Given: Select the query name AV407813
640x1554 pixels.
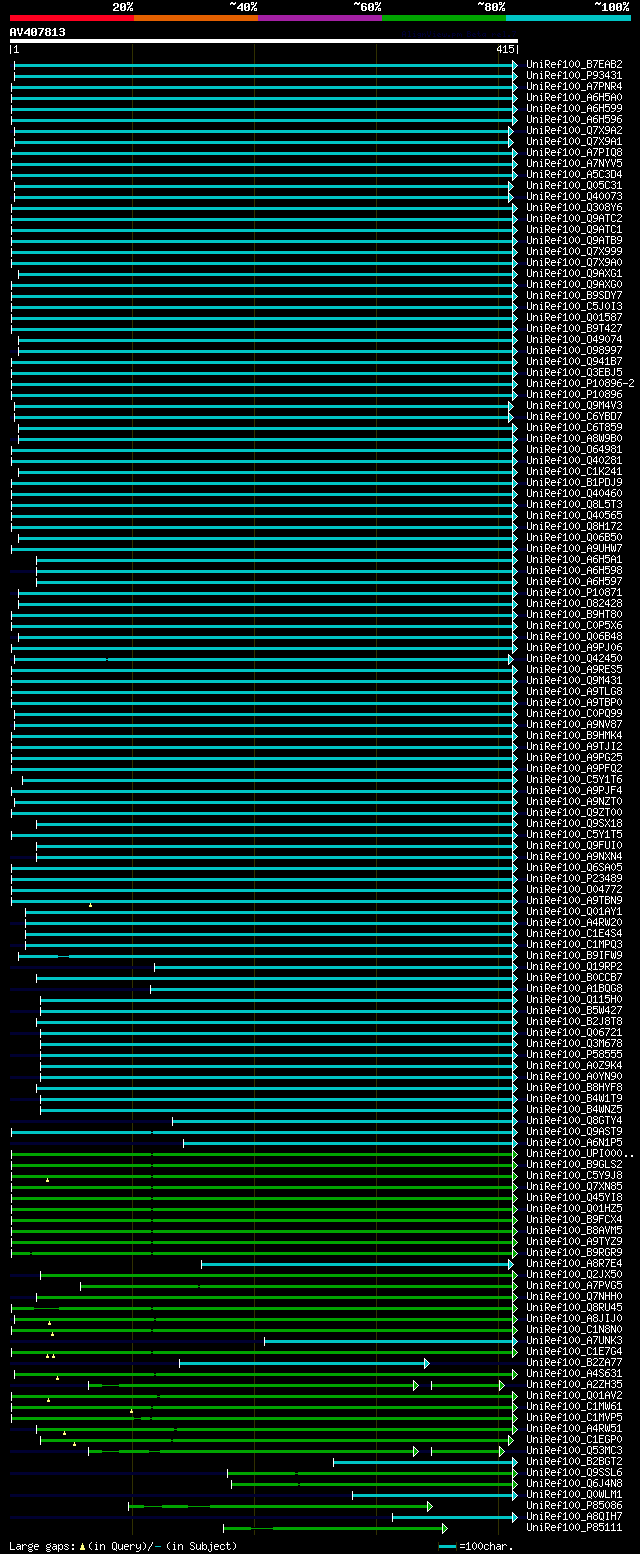Looking at the screenshot, I should tap(38, 32).
